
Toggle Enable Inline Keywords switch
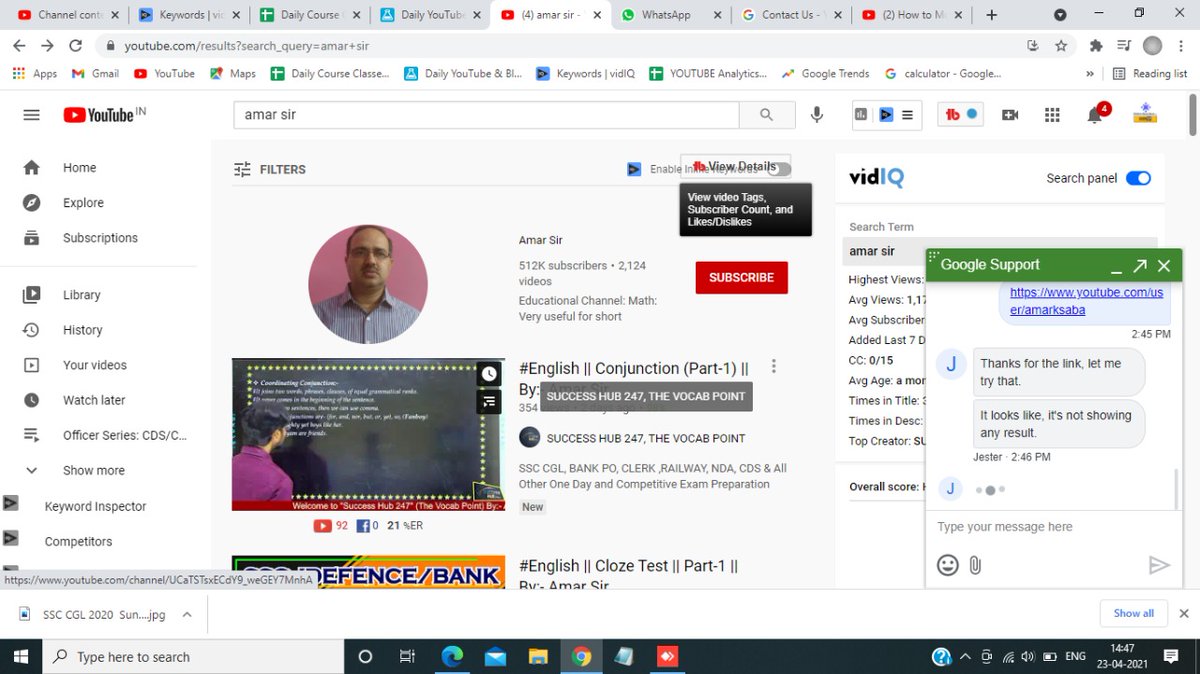[779, 169]
